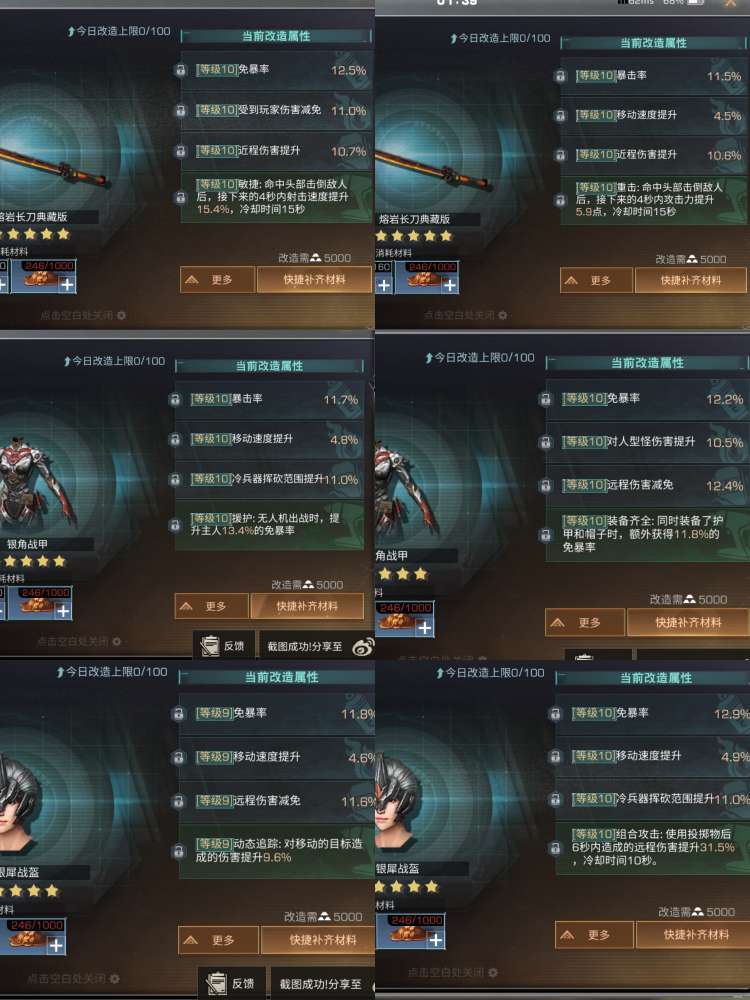750x1000 pixels.
Task: Expand 更多 in the 组合攻击 skill panel
Action: [x=594, y=935]
